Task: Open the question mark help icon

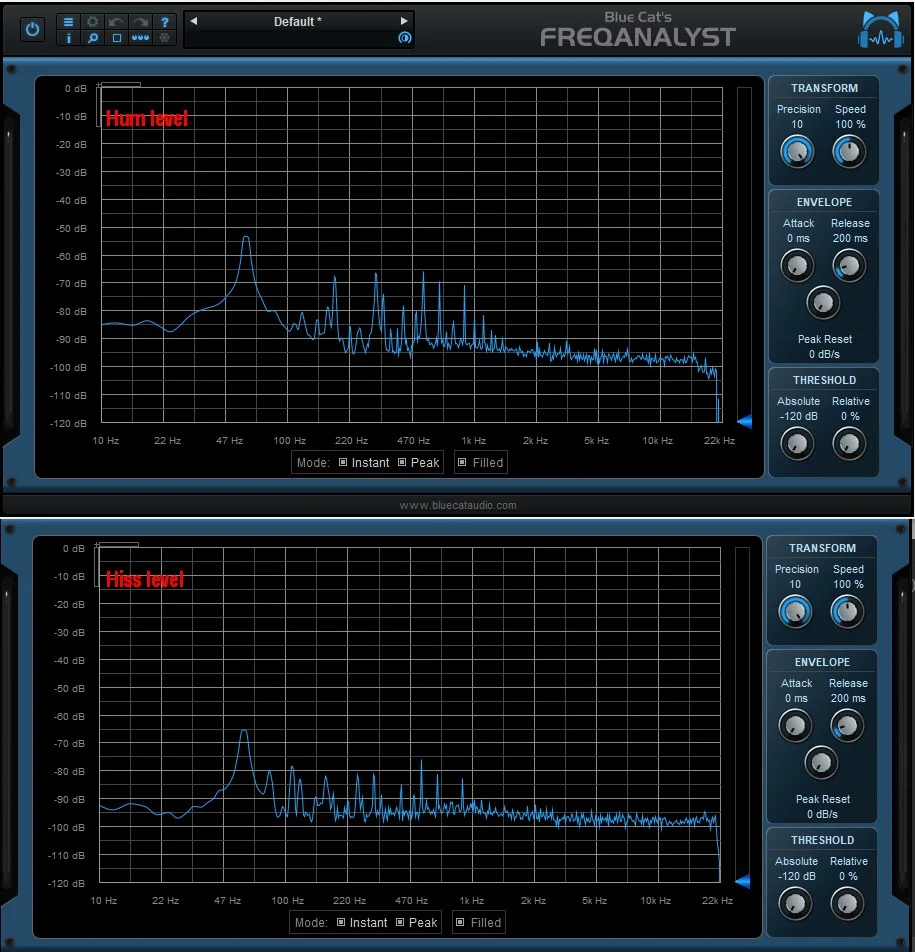Action: pos(165,22)
